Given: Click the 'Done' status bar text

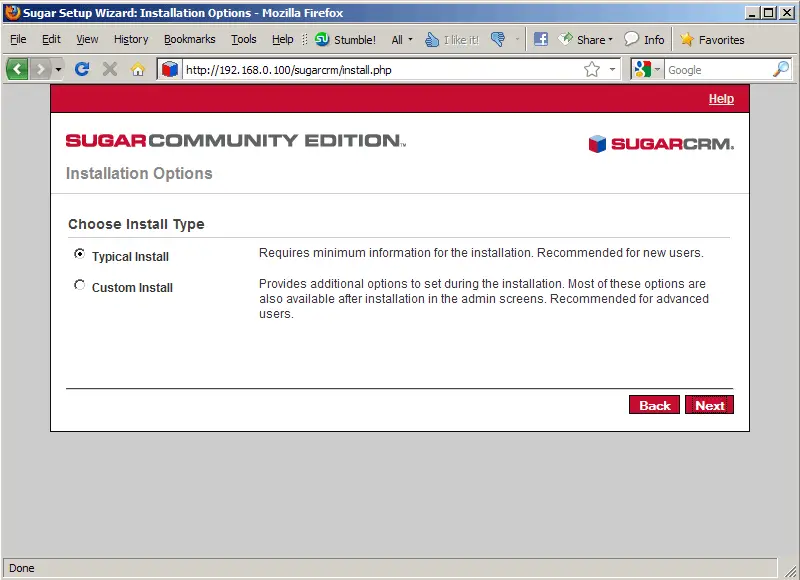Looking at the screenshot, I should coord(21,568).
